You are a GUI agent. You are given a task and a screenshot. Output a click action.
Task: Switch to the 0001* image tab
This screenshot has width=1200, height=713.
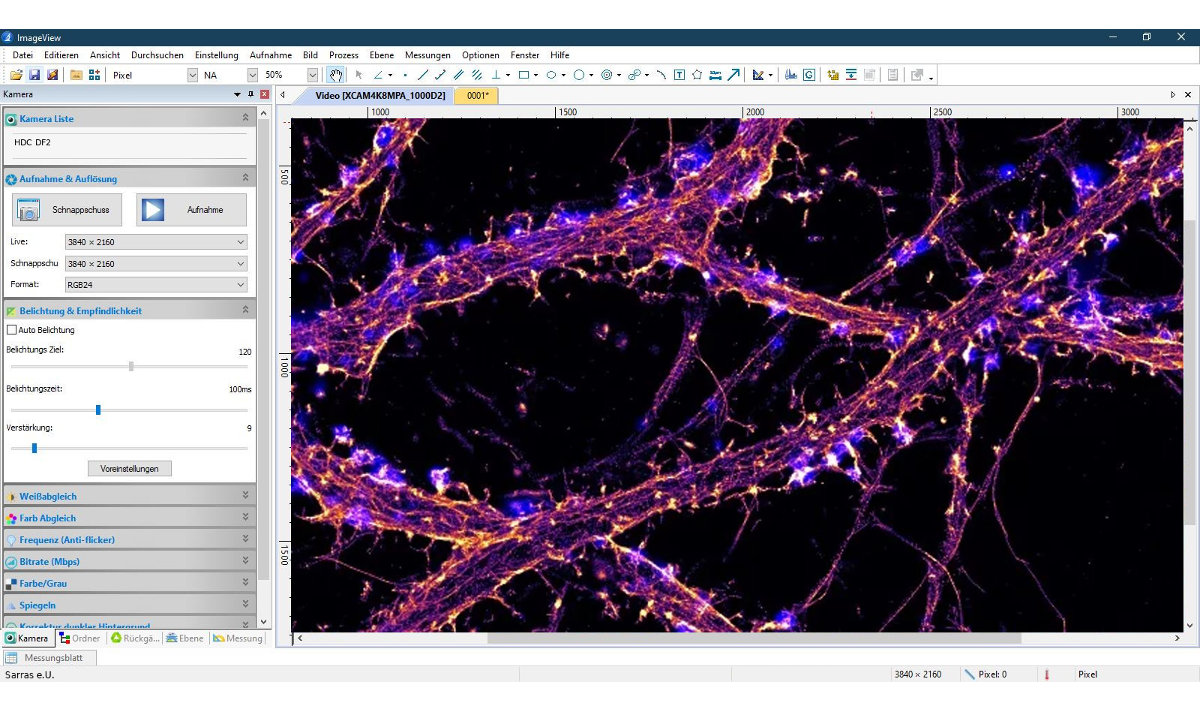coord(477,96)
